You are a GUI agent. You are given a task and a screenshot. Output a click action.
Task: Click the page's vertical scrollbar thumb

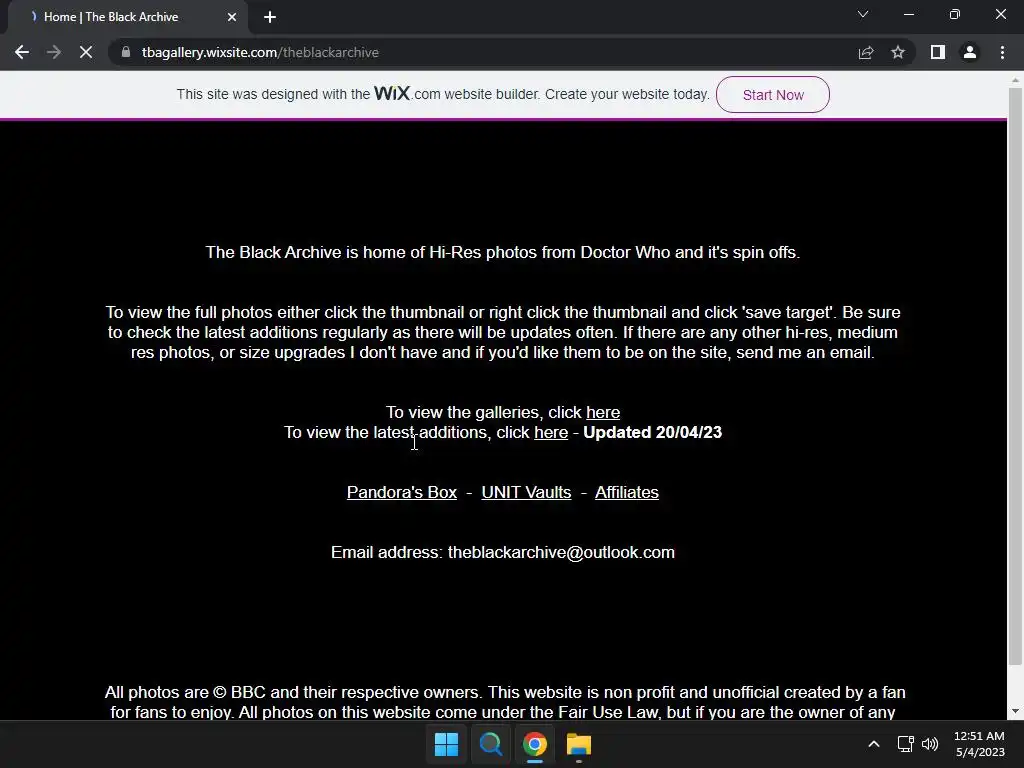[1015, 377]
